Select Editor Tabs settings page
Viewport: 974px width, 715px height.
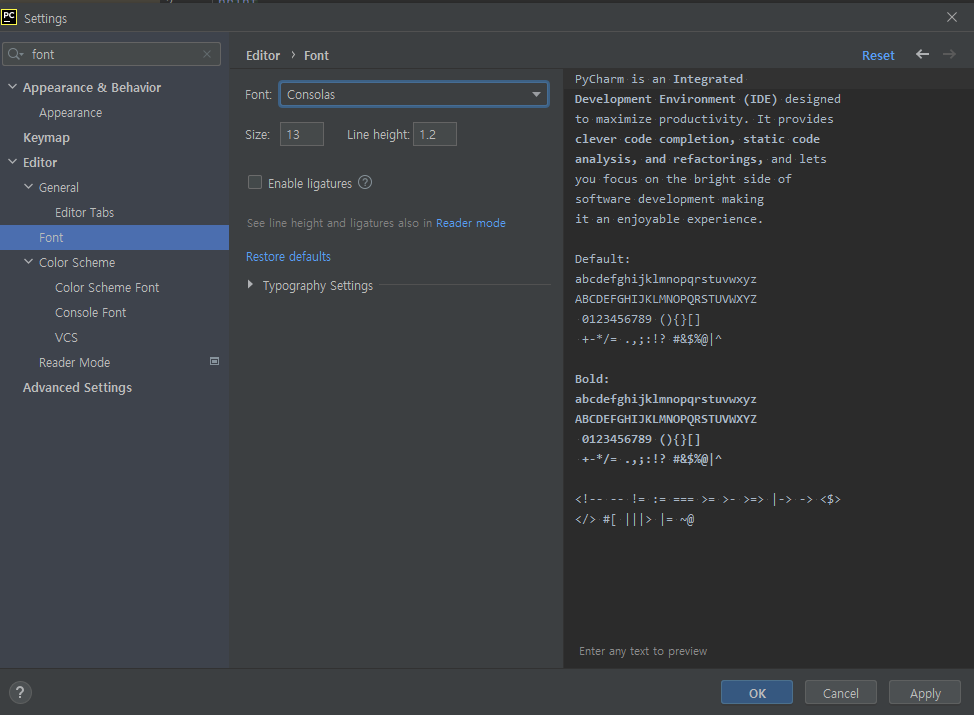[x=84, y=212]
